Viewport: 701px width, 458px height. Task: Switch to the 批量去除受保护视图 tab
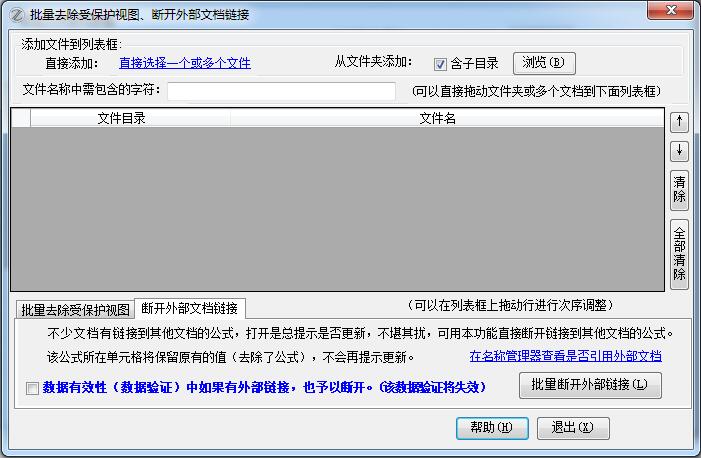pyautogui.click(x=76, y=309)
